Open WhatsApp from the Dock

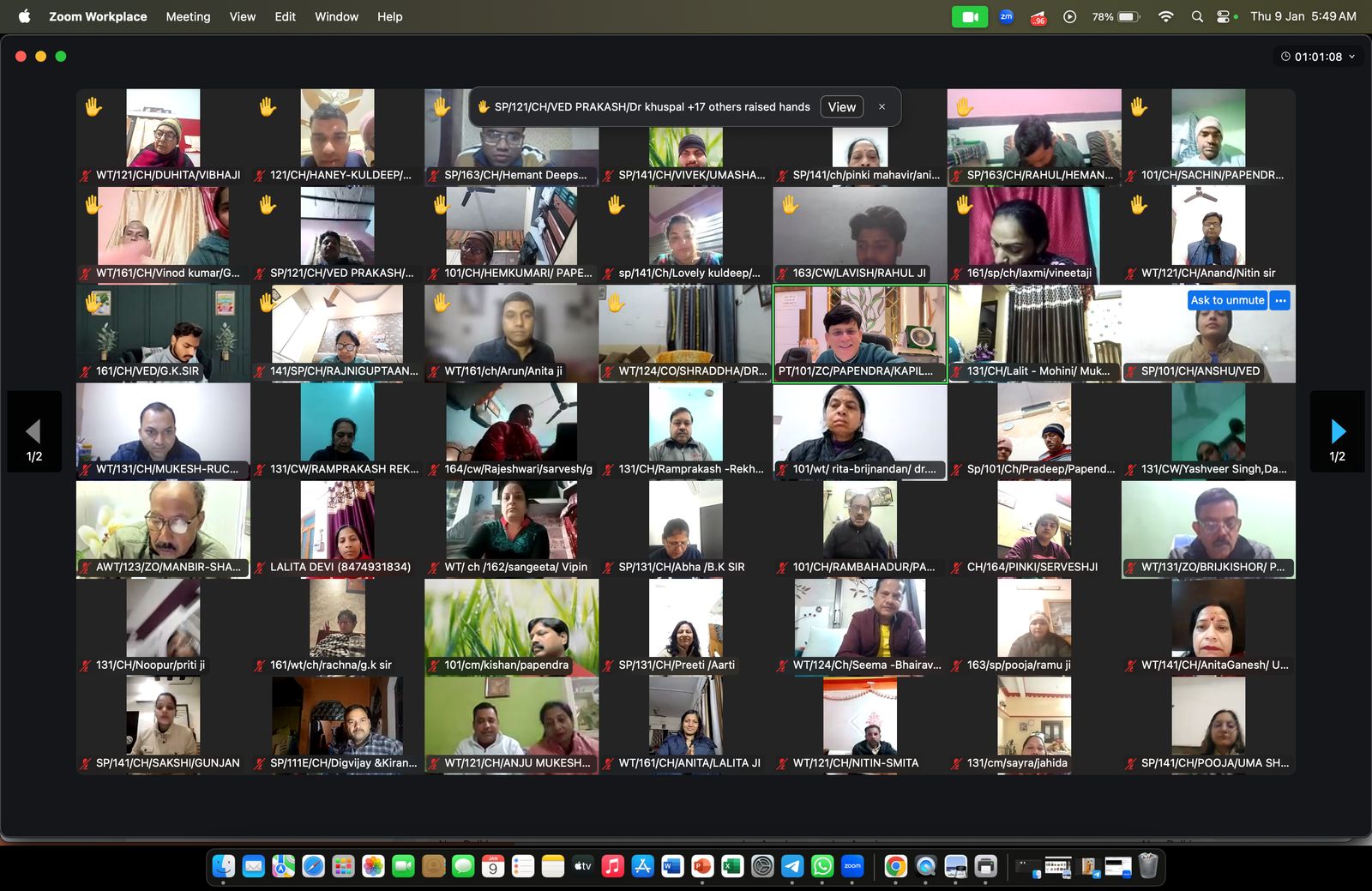click(x=822, y=867)
